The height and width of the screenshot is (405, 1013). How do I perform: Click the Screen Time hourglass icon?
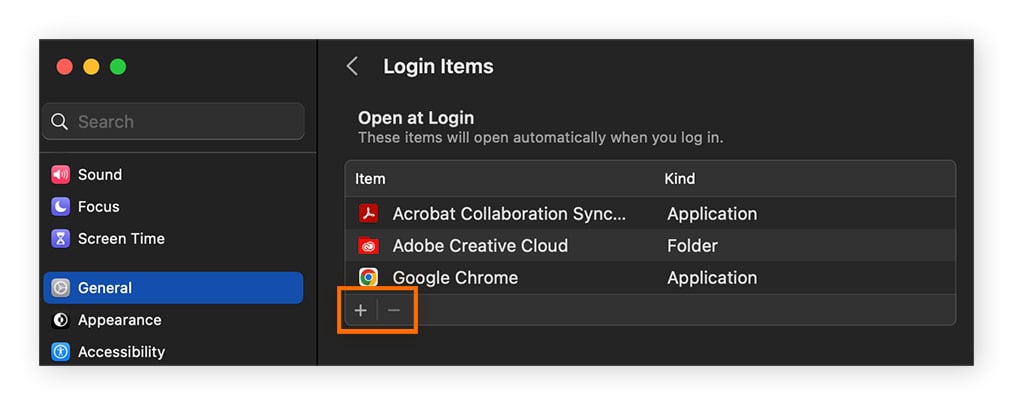(60, 239)
